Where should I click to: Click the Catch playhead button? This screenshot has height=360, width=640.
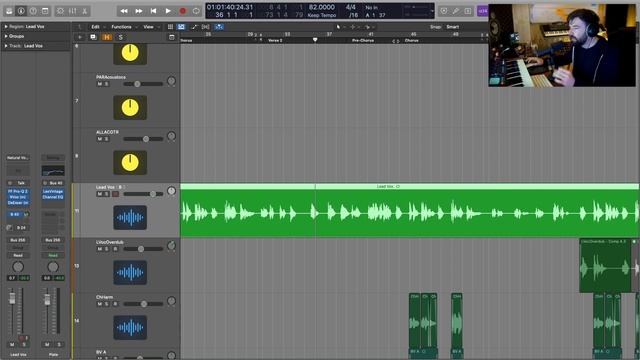219,27
